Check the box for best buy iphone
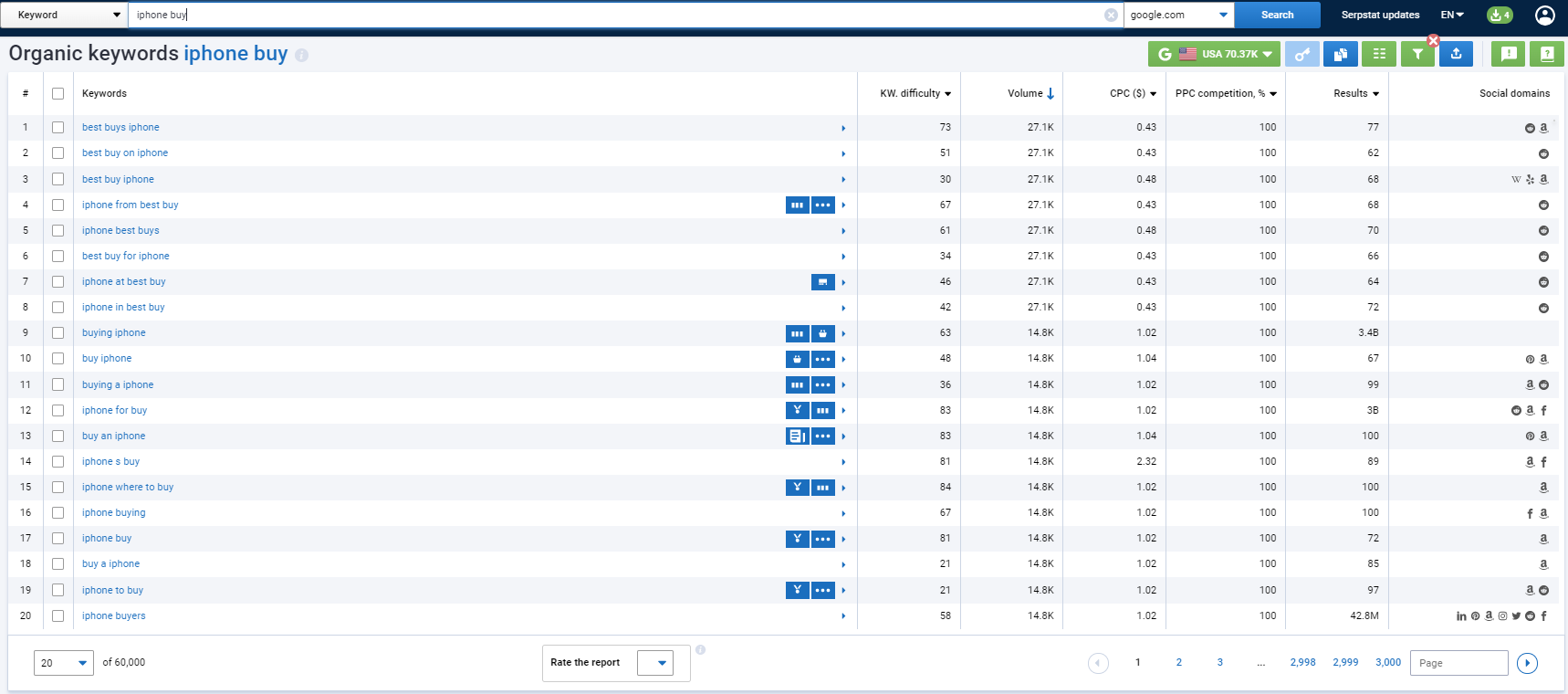Viewport: 1568px width, 694px height. [x=58, y=179]
